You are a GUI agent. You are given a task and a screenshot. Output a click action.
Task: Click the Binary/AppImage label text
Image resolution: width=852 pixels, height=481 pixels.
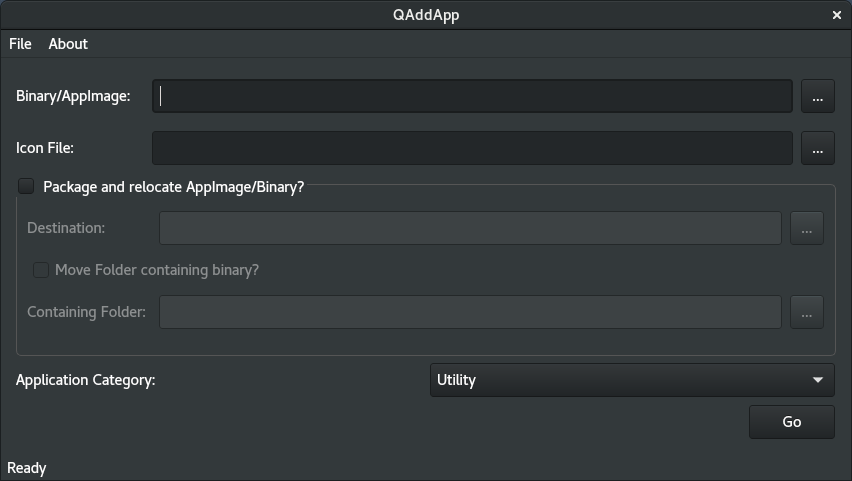click(73, 96)
